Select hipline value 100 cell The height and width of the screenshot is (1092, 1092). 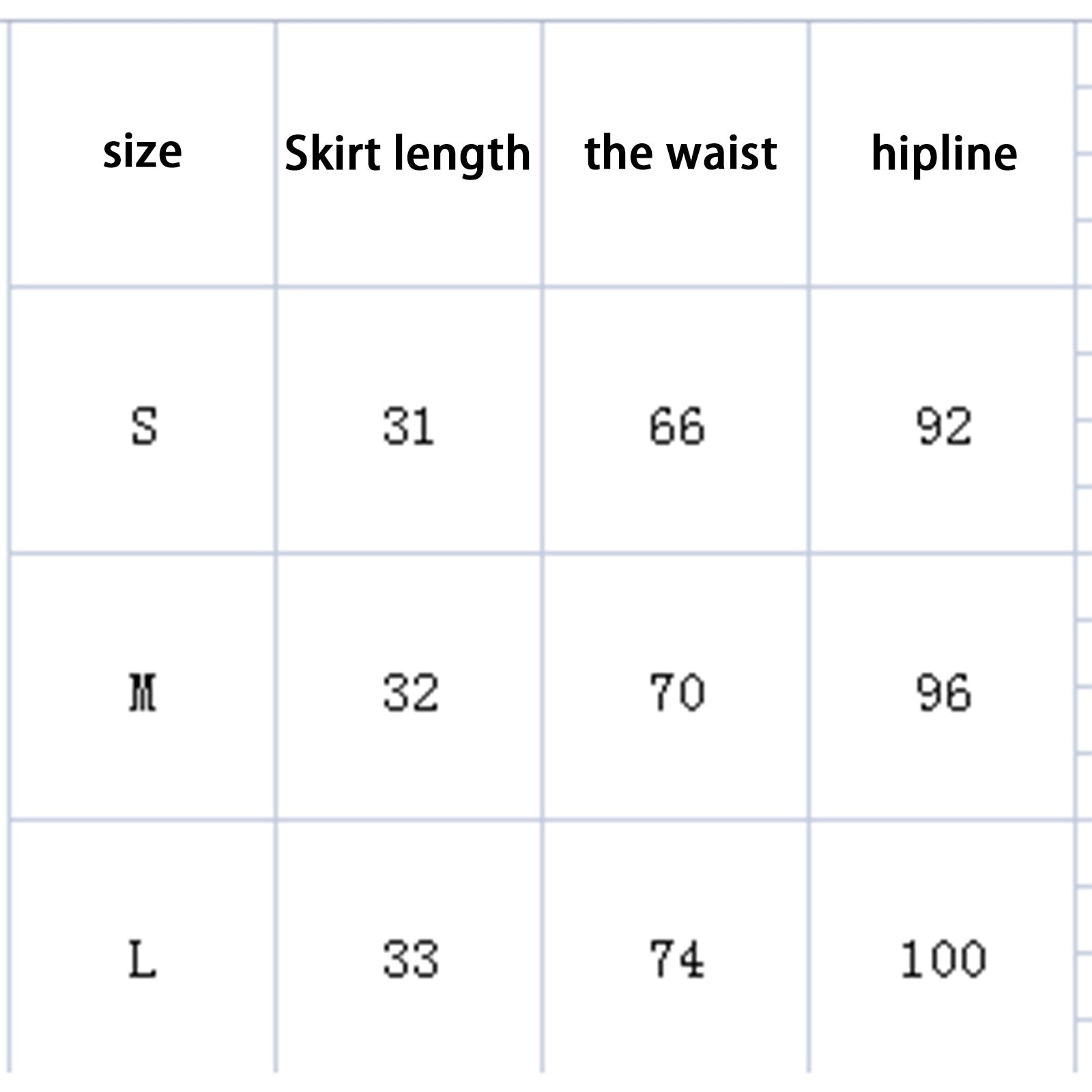(943, 959)
